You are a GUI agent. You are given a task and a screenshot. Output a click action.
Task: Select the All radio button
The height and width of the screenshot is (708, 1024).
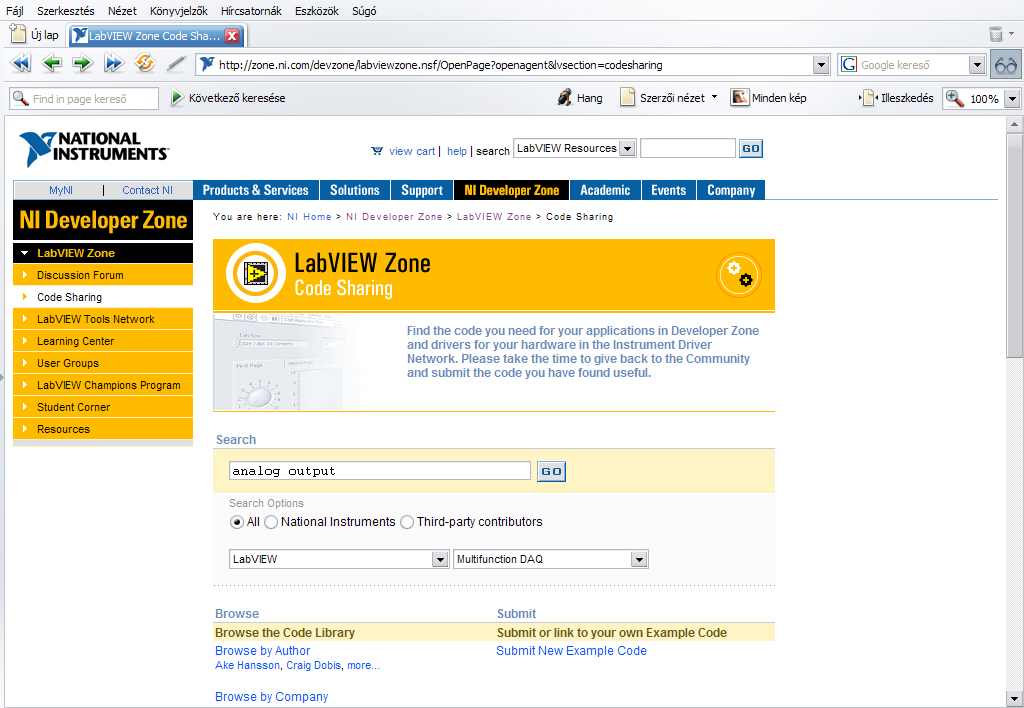click(x=236, y=523)
